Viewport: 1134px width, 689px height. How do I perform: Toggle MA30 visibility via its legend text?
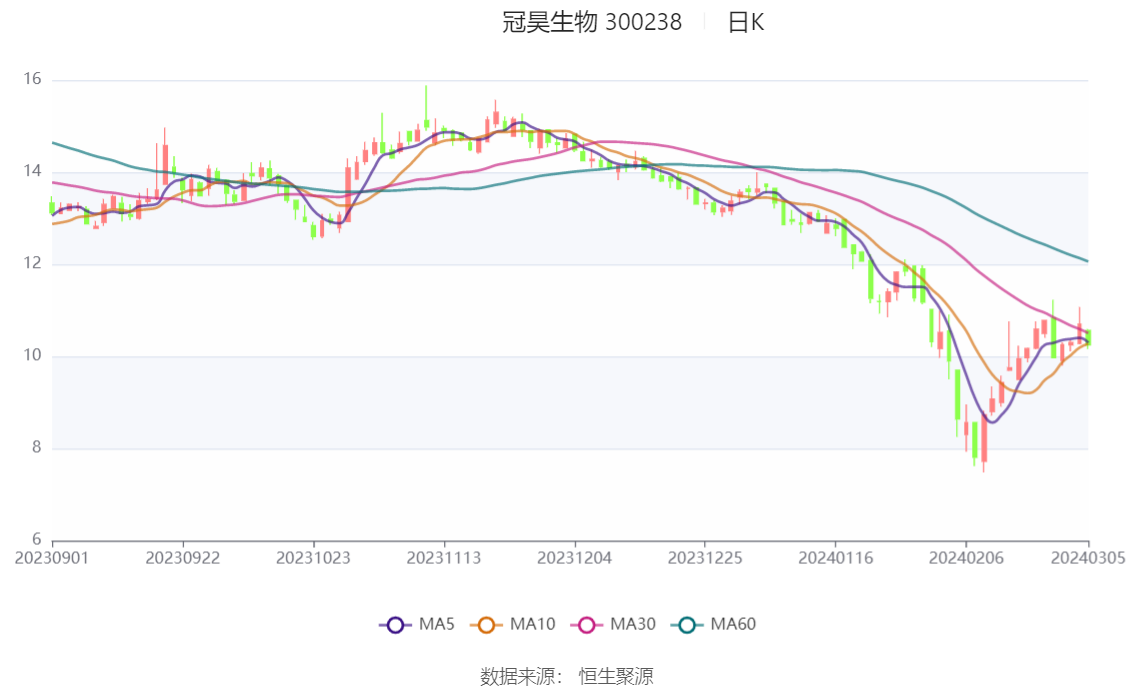(x=633, y=625)
